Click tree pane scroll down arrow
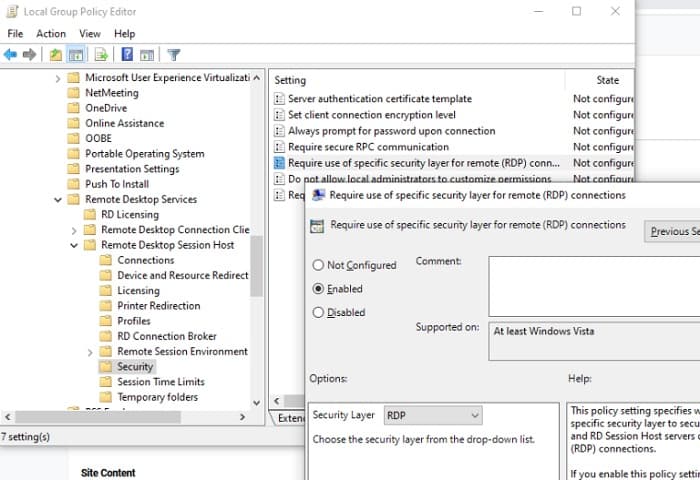This screenshot has height=480, width=700. point(257,403)
